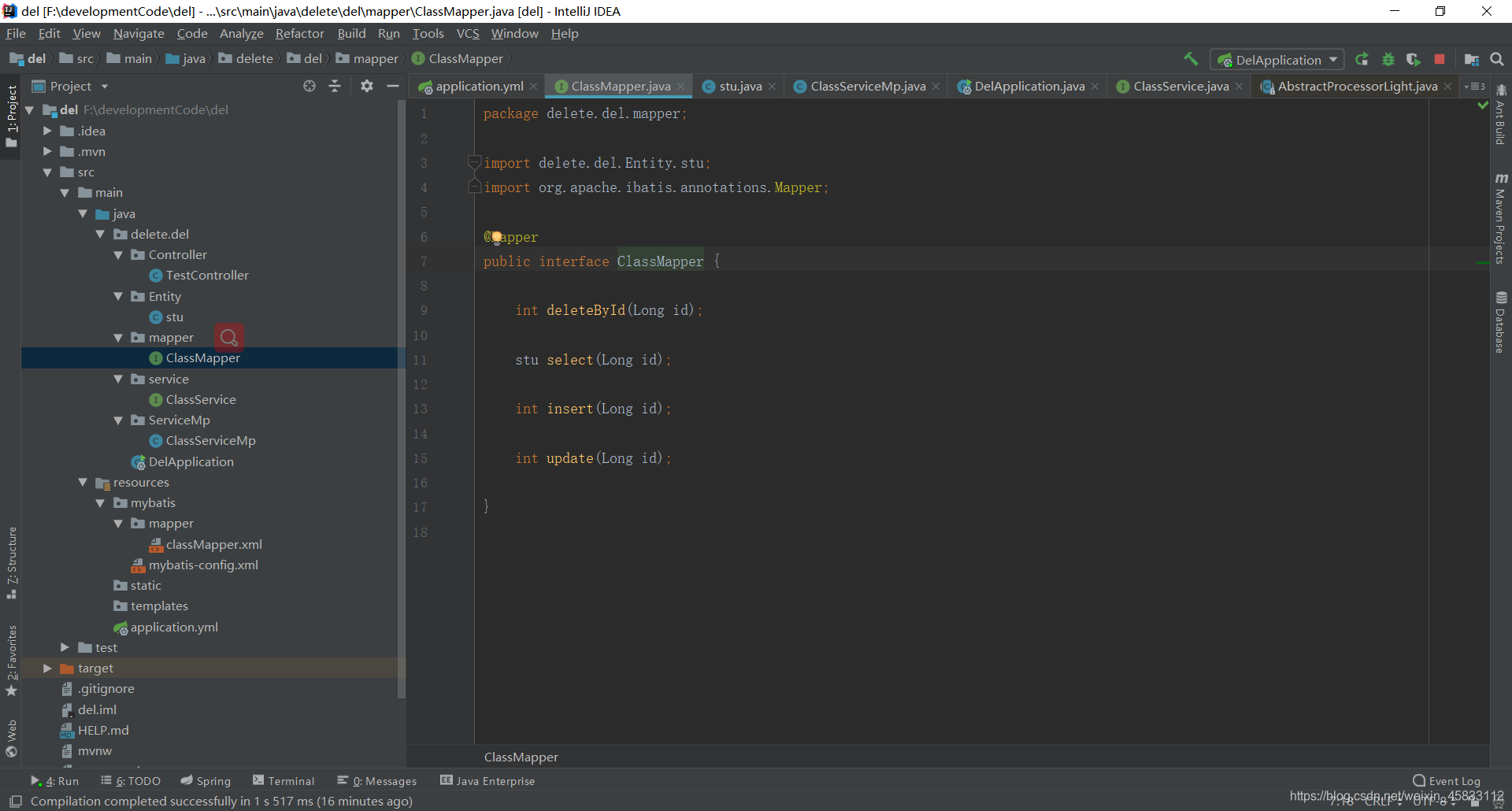
Task: Click the green Debug bug icon
Action: pyautogui.click(x=1388, y=59)
